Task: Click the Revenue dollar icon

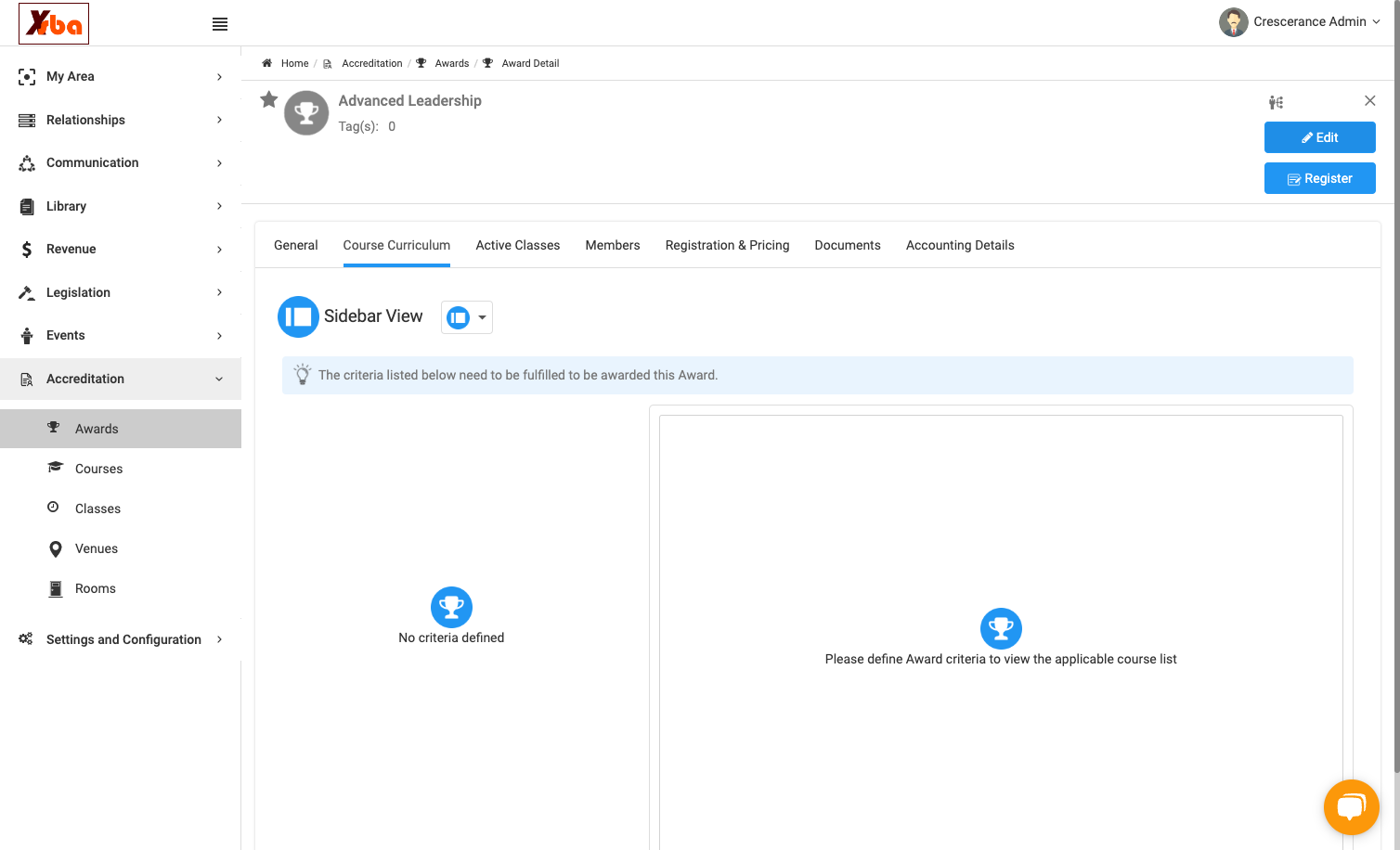Action: [27, 250]
